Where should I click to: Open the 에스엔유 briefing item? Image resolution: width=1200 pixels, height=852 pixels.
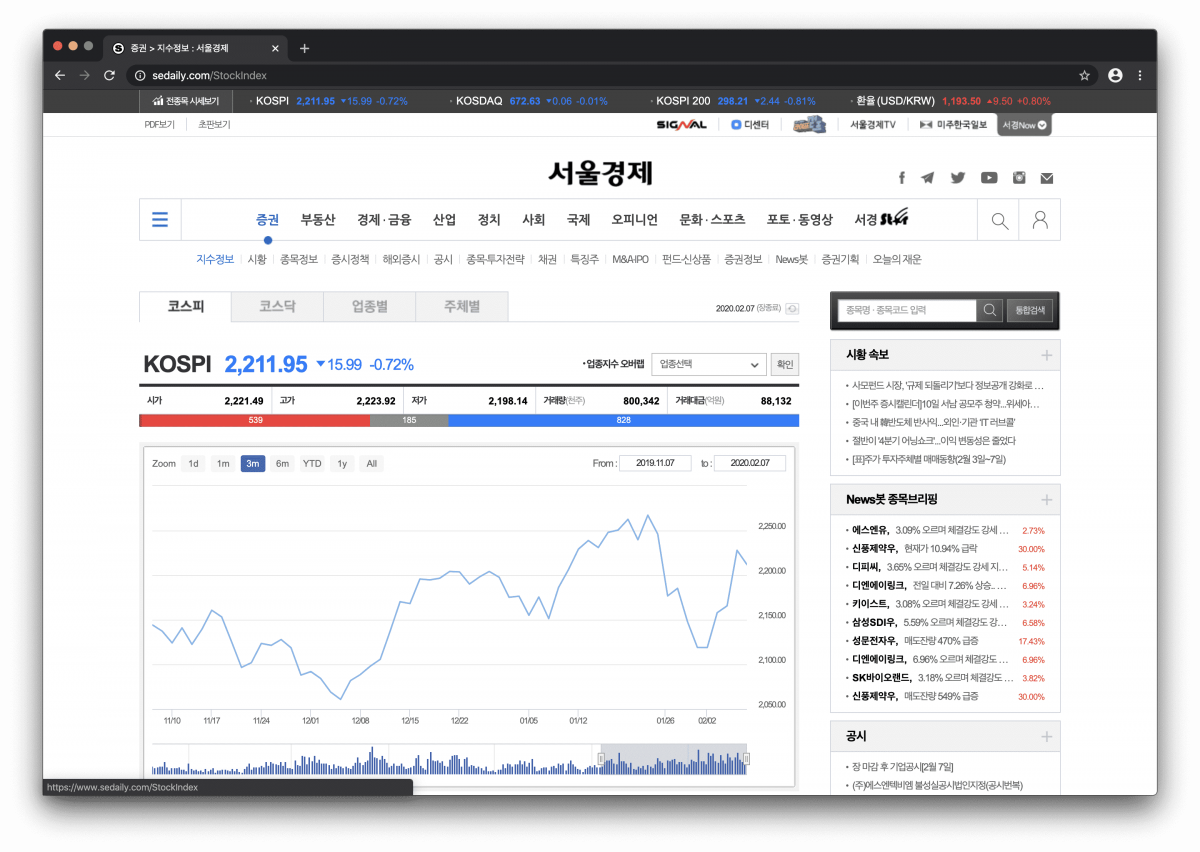(932, 530)
